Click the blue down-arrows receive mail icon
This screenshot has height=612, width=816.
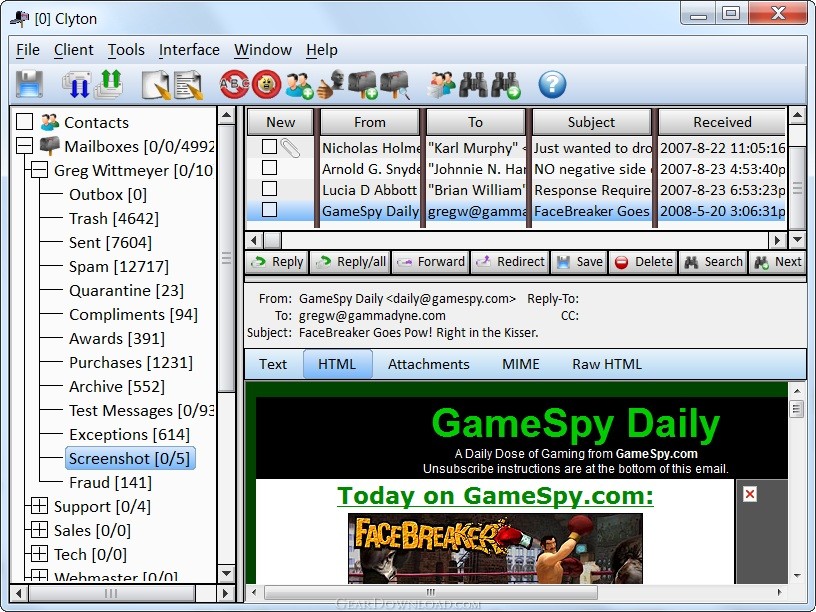point(76,84)
